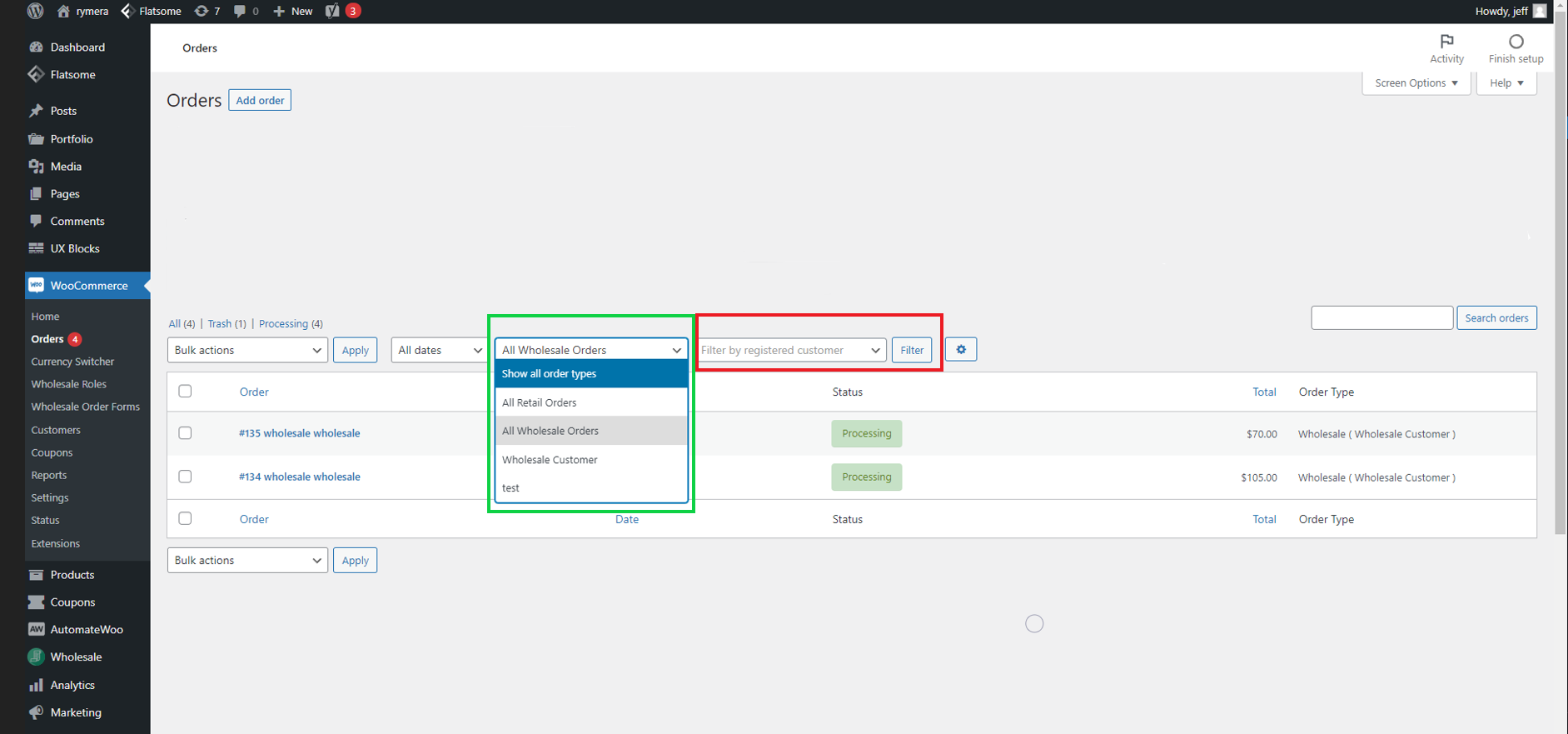Click the blue gear settings icon

(x=961, y=350)
